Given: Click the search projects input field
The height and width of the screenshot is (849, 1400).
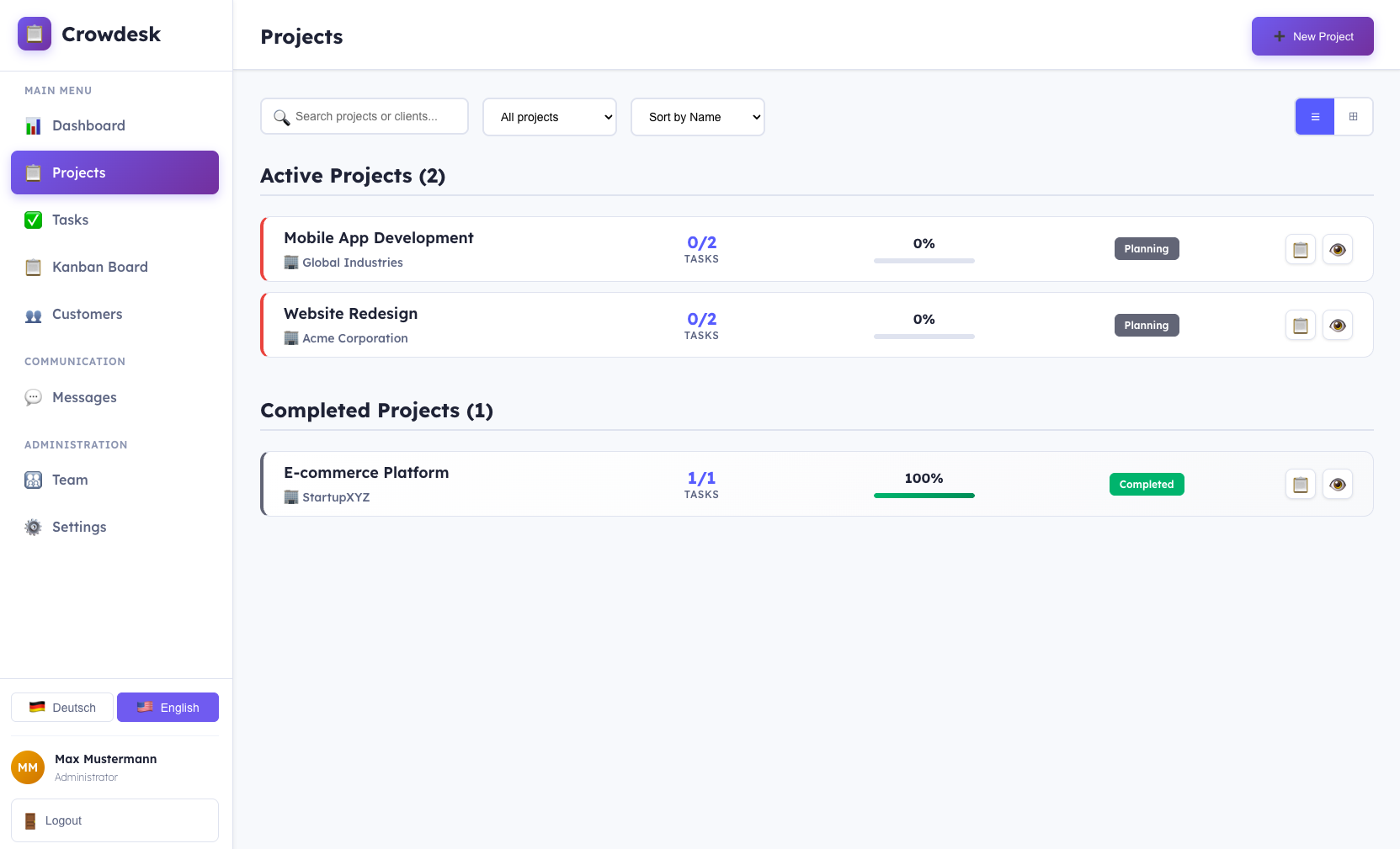Looking at the screenshot, I should point(365,116).
